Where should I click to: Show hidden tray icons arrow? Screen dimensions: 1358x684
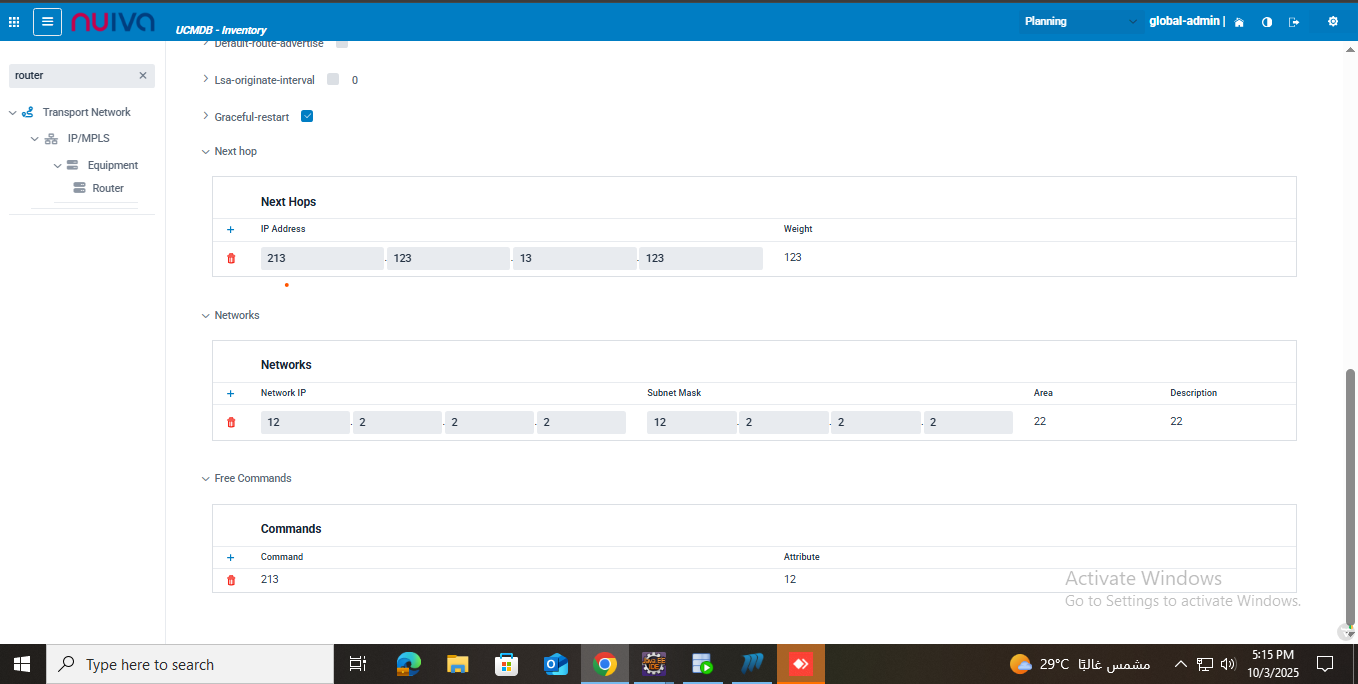1181,664
